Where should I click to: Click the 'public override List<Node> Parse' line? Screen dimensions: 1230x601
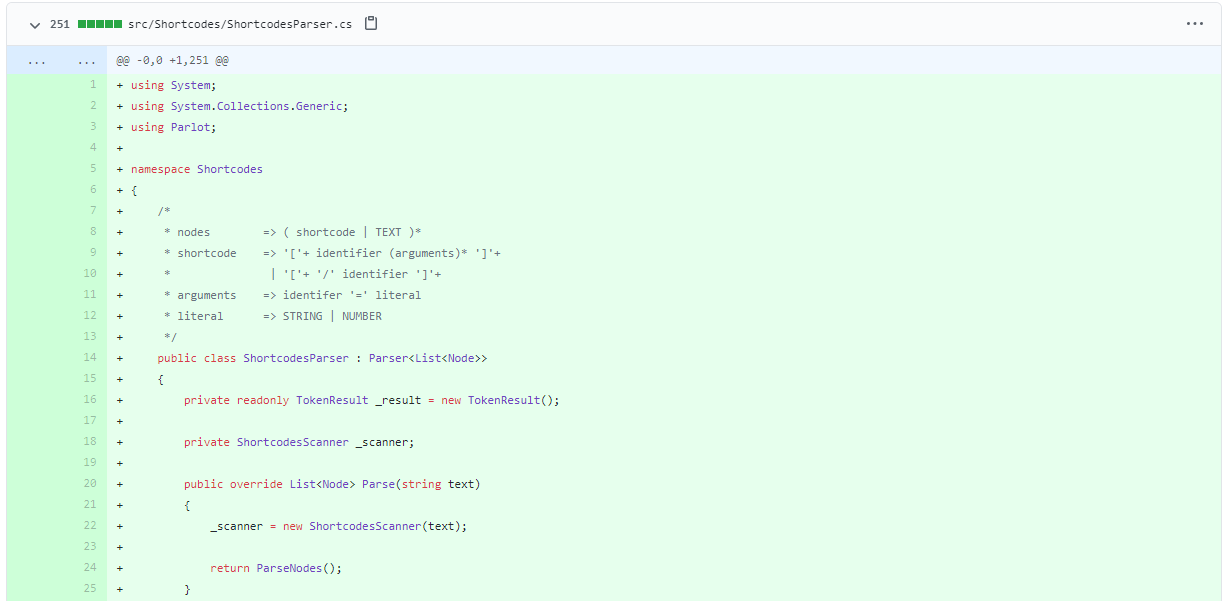coord(332,484)
